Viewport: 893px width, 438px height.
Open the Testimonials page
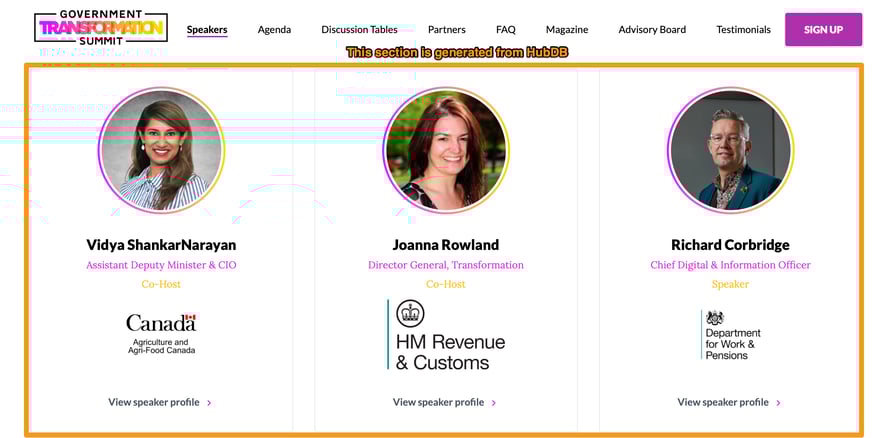click(743, 29)
